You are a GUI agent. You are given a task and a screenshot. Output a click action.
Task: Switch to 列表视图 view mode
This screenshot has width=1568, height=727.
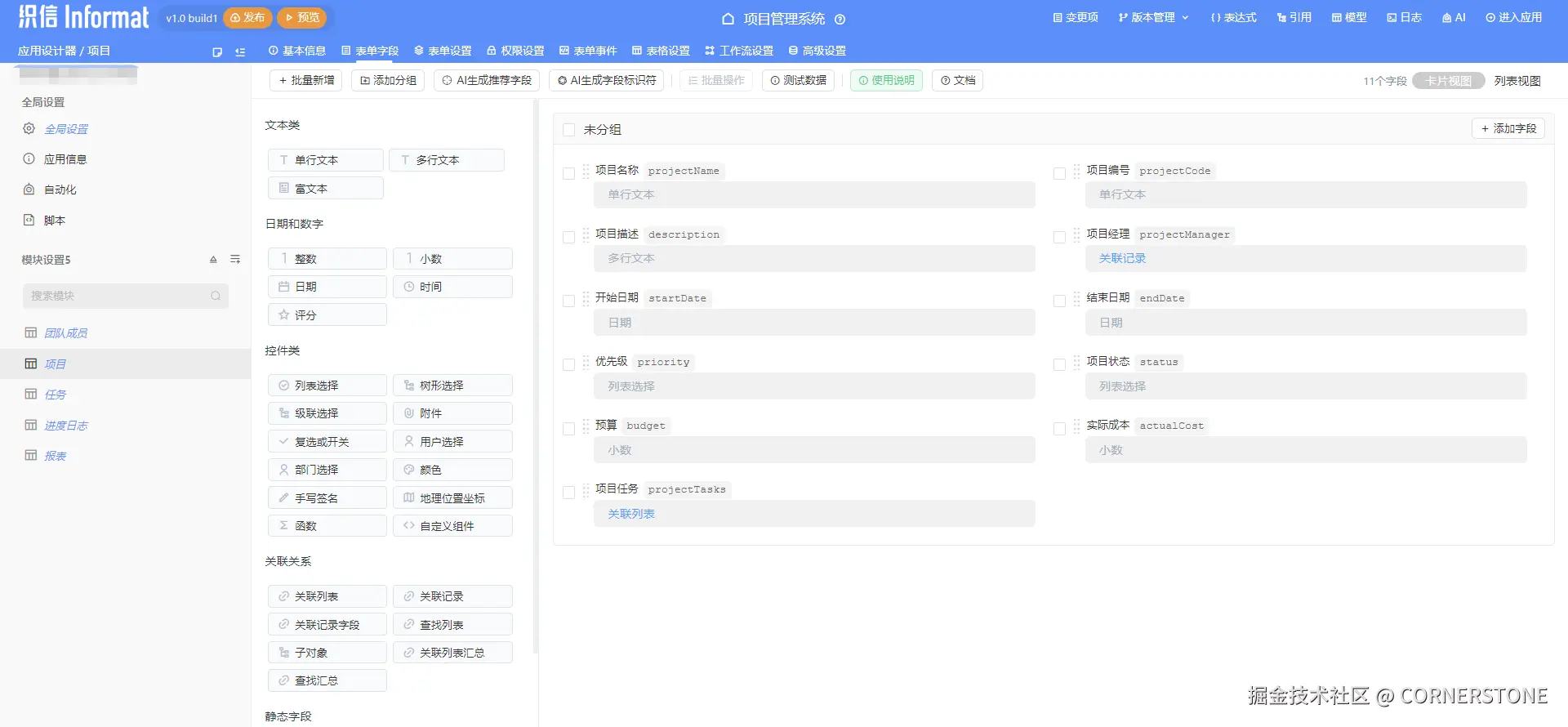[x=1517, y=81]
